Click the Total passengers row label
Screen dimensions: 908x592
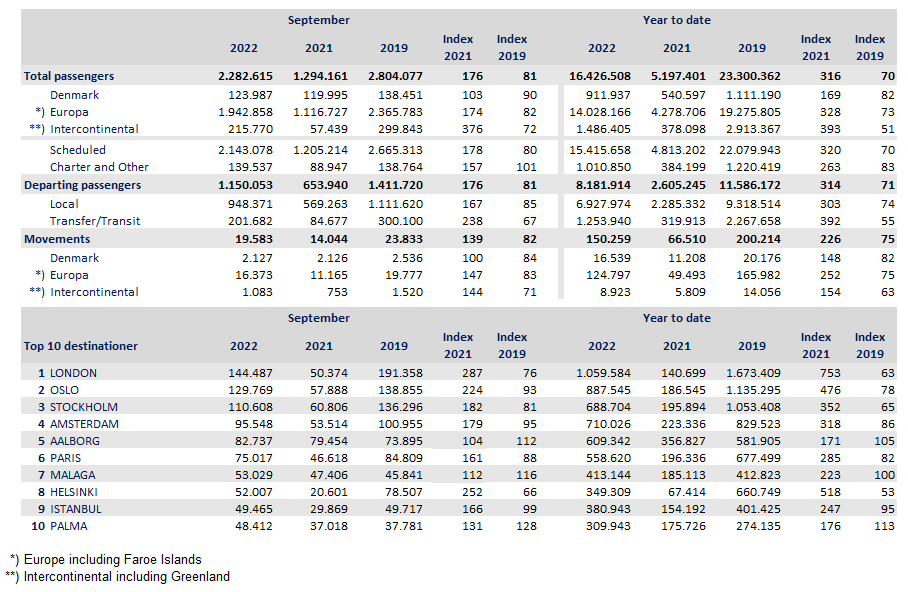pyautogui.click(x=69, y=76)
